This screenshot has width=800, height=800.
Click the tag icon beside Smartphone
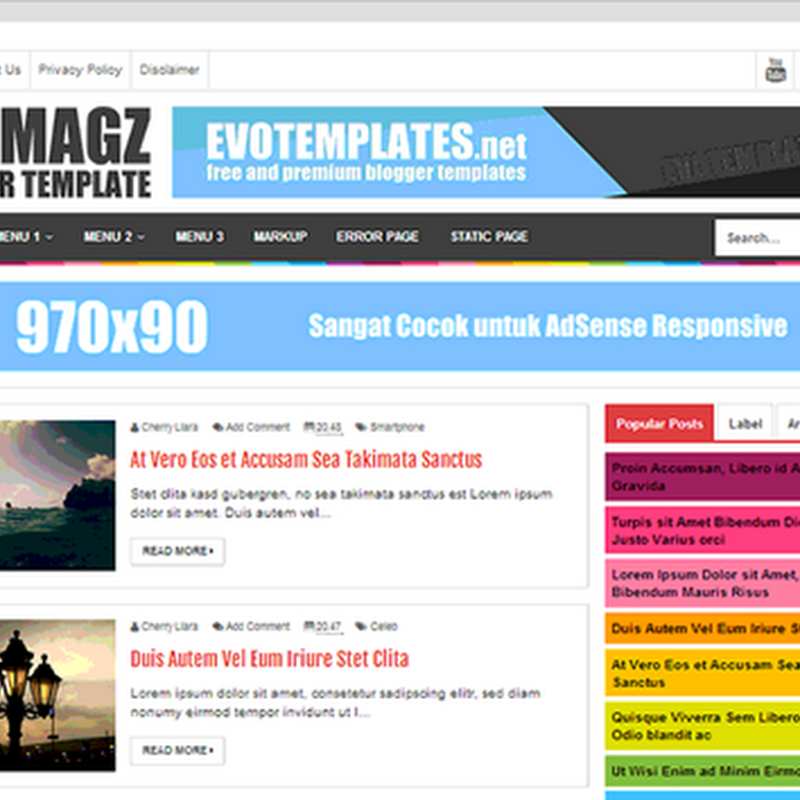pos(361,427)
